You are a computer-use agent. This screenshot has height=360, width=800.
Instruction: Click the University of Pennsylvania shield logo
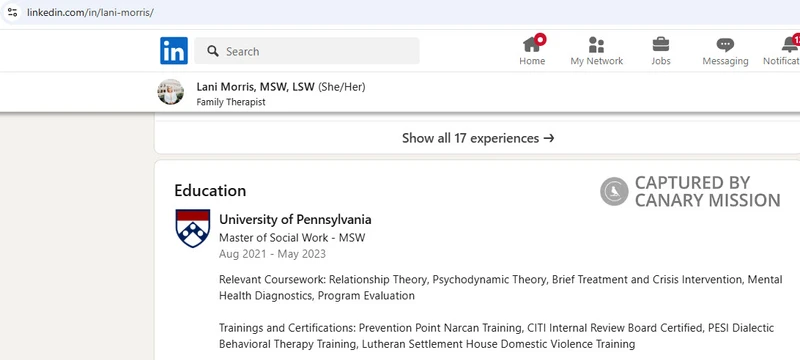(192, 228)
